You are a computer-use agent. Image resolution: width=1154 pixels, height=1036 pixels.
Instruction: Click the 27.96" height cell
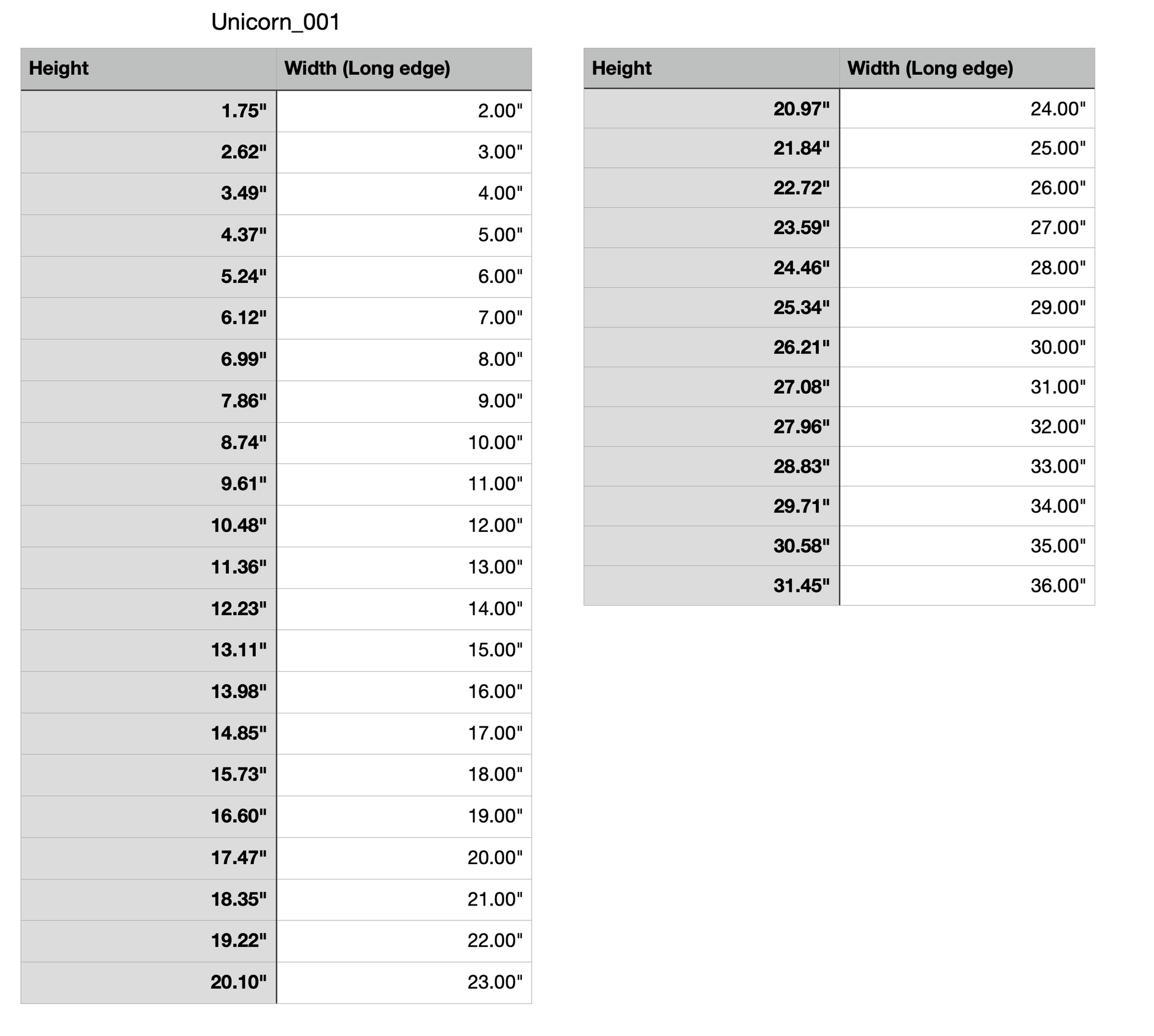coord(711,427)
